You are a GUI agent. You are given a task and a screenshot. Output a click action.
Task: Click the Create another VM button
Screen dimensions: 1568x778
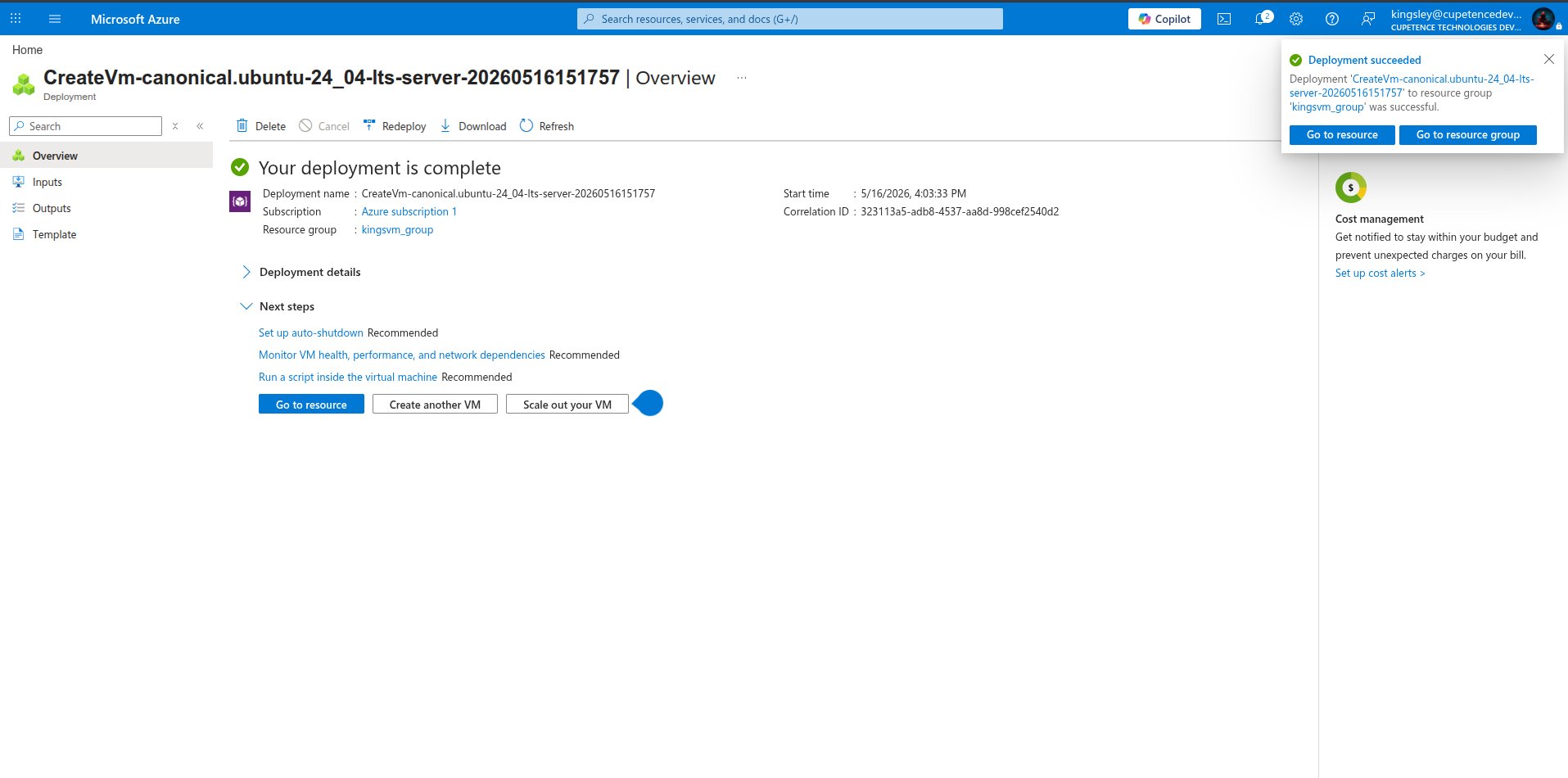[x=435, y=405]
